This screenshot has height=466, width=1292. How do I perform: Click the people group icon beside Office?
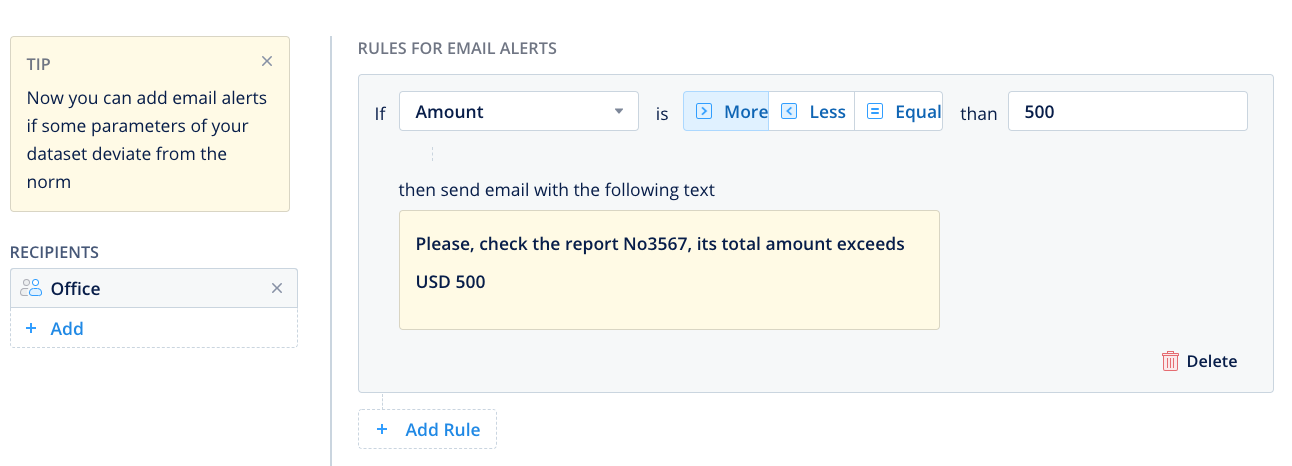tap(31, 288)
